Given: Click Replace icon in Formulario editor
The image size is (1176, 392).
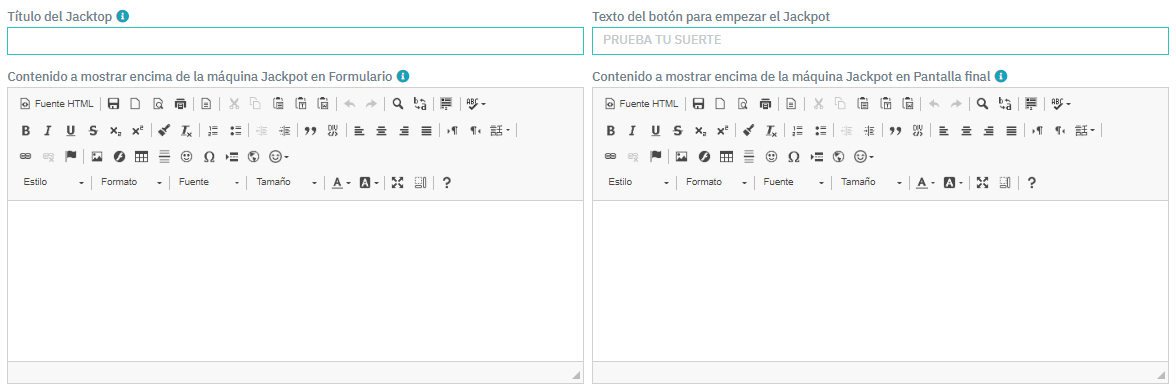Looking at the screenshot, I should tap(421, 103).
